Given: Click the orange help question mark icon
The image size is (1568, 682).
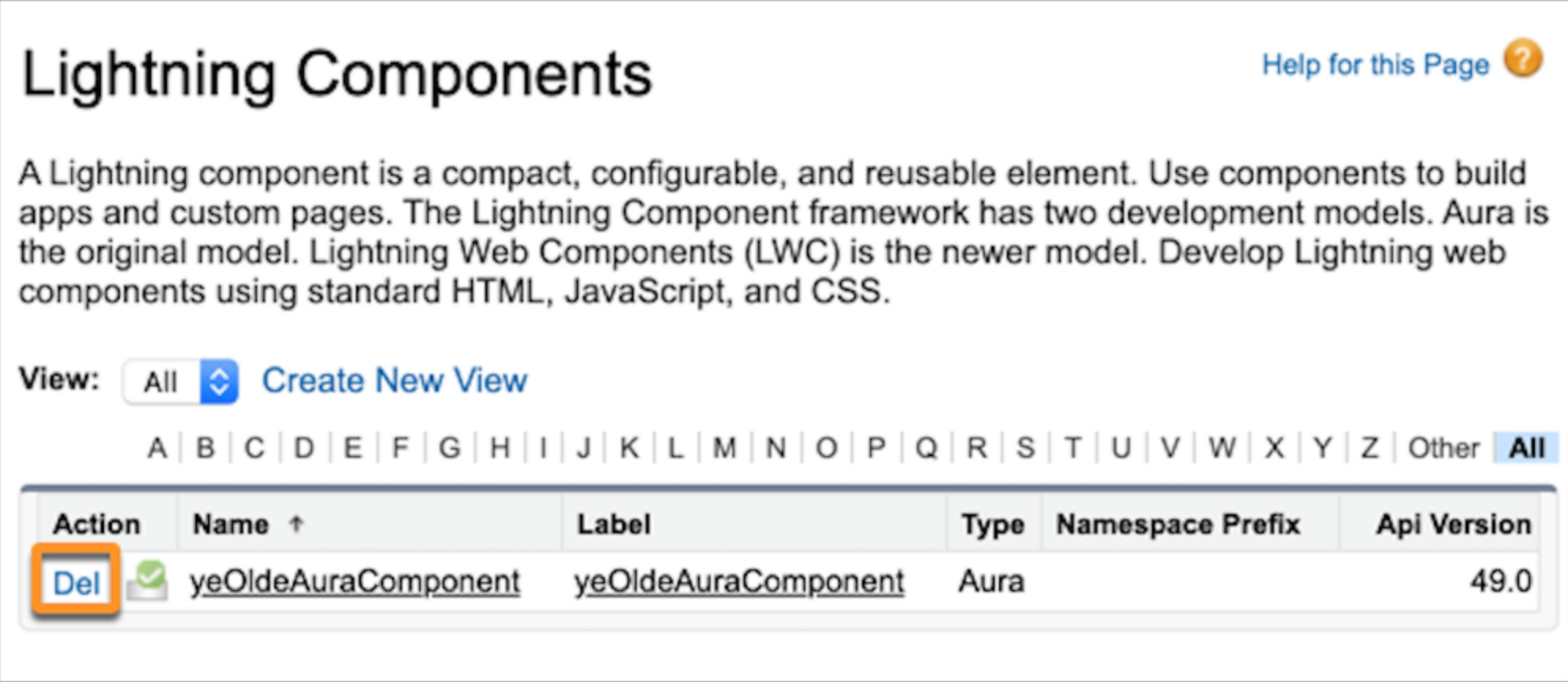Looking at the screenshot, I should [1522, 59].
